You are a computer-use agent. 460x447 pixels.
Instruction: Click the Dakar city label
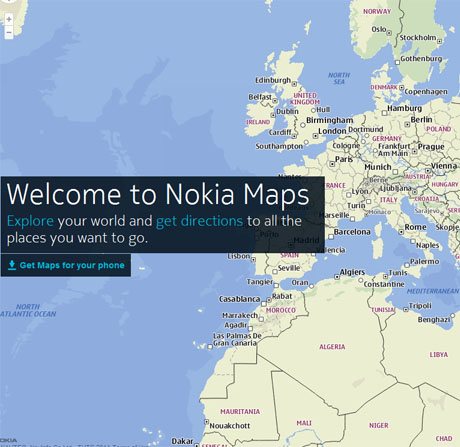coord(182,441)
